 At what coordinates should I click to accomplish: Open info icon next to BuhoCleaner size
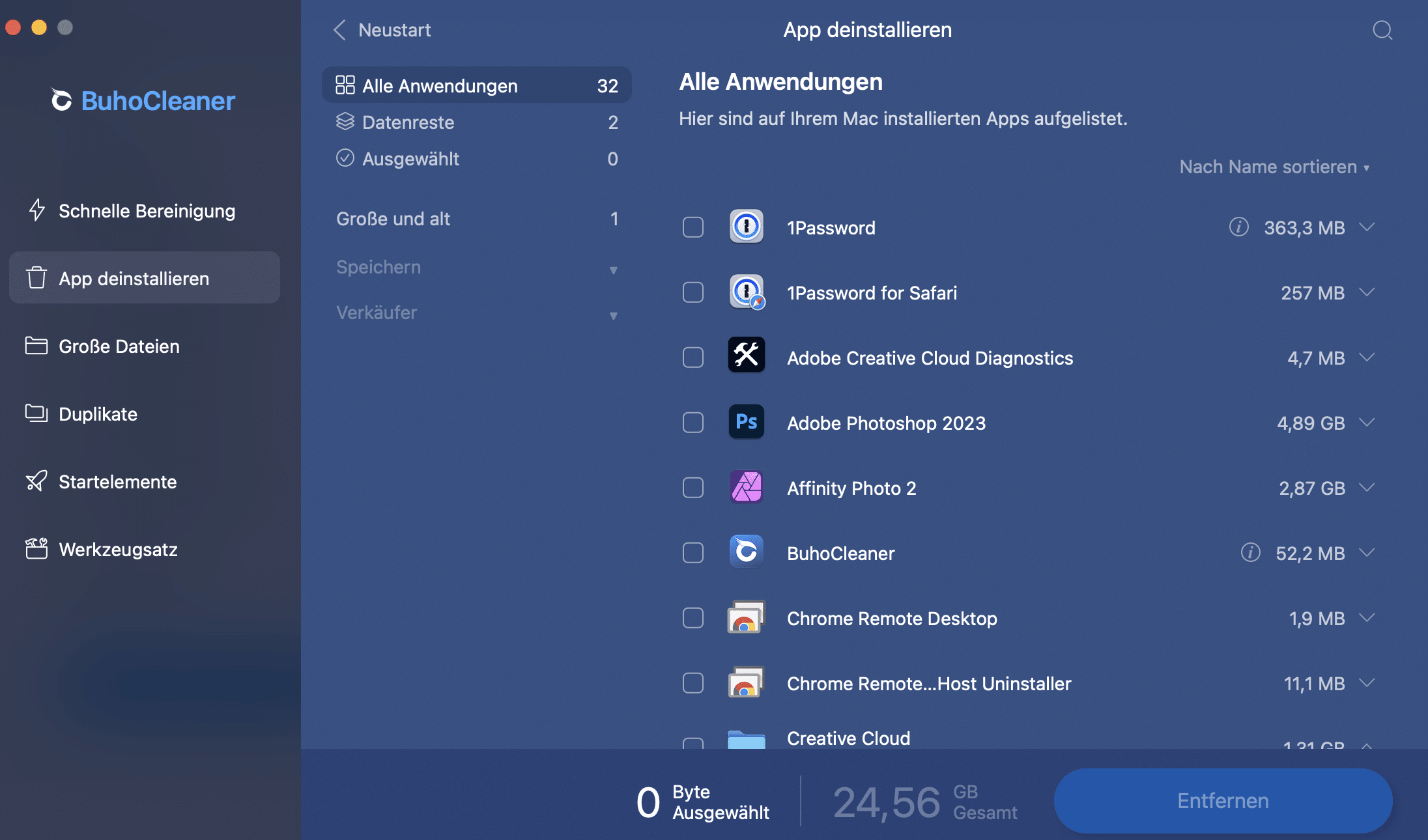coord(1250,552)
